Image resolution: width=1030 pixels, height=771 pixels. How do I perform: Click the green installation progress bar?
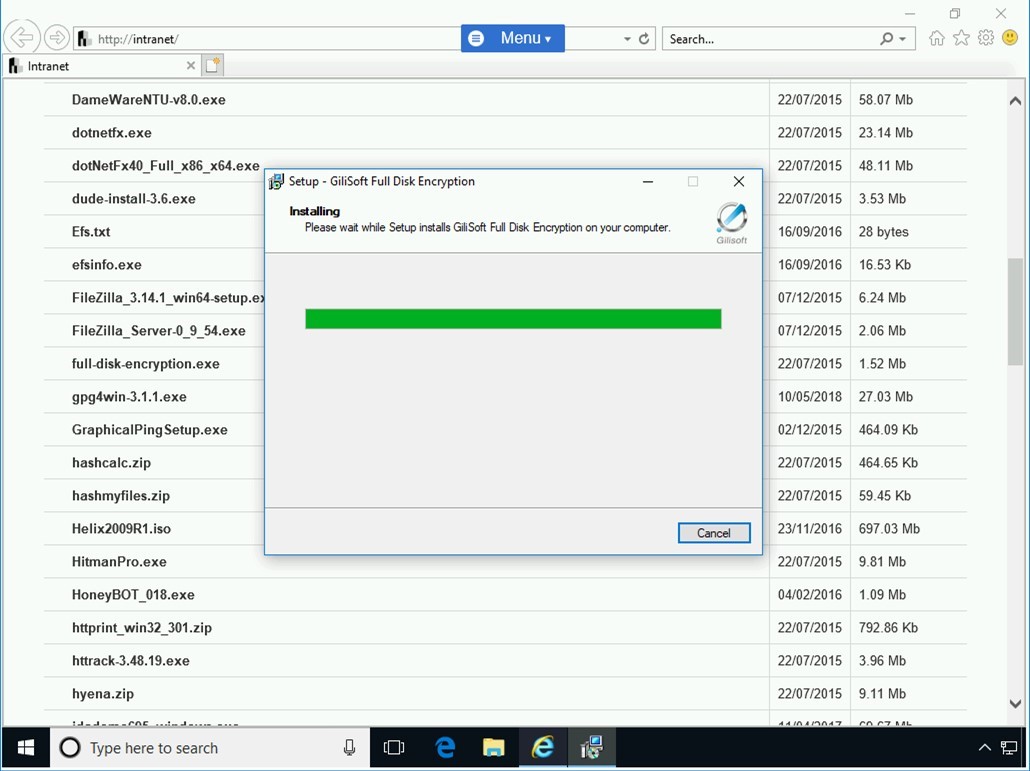[513, 319]
